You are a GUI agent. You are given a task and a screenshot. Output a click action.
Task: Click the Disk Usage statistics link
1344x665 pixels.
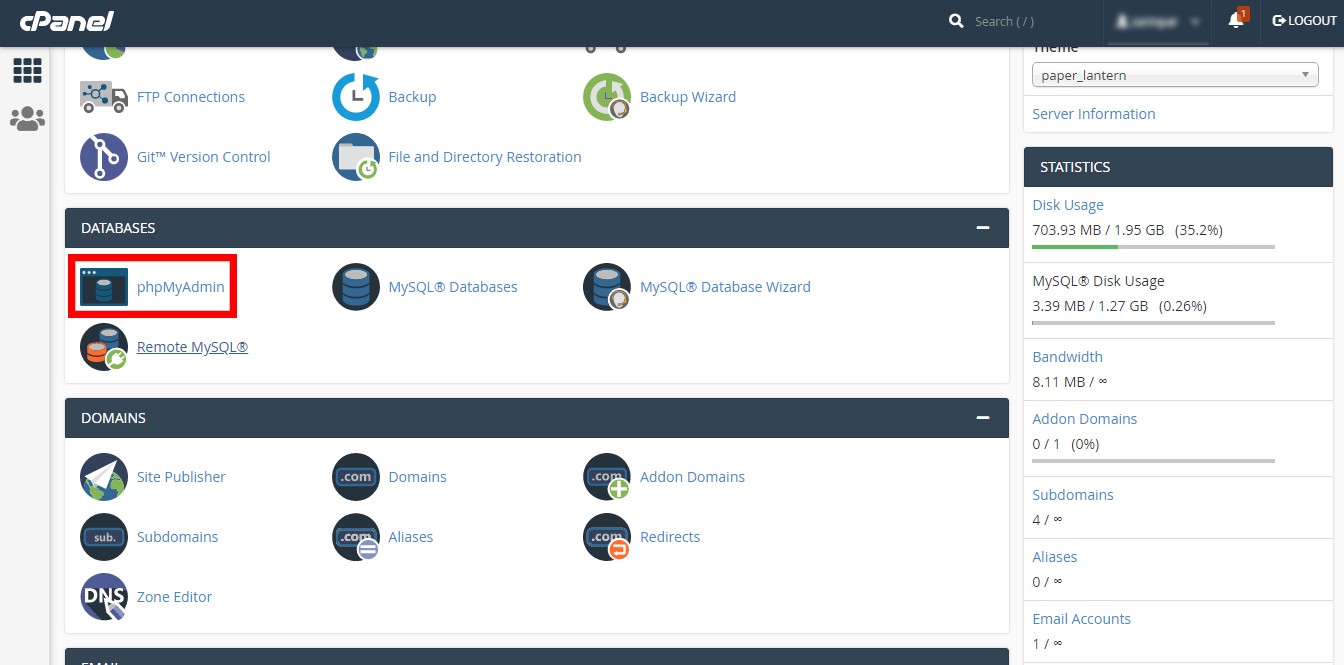click(1068, 205)
